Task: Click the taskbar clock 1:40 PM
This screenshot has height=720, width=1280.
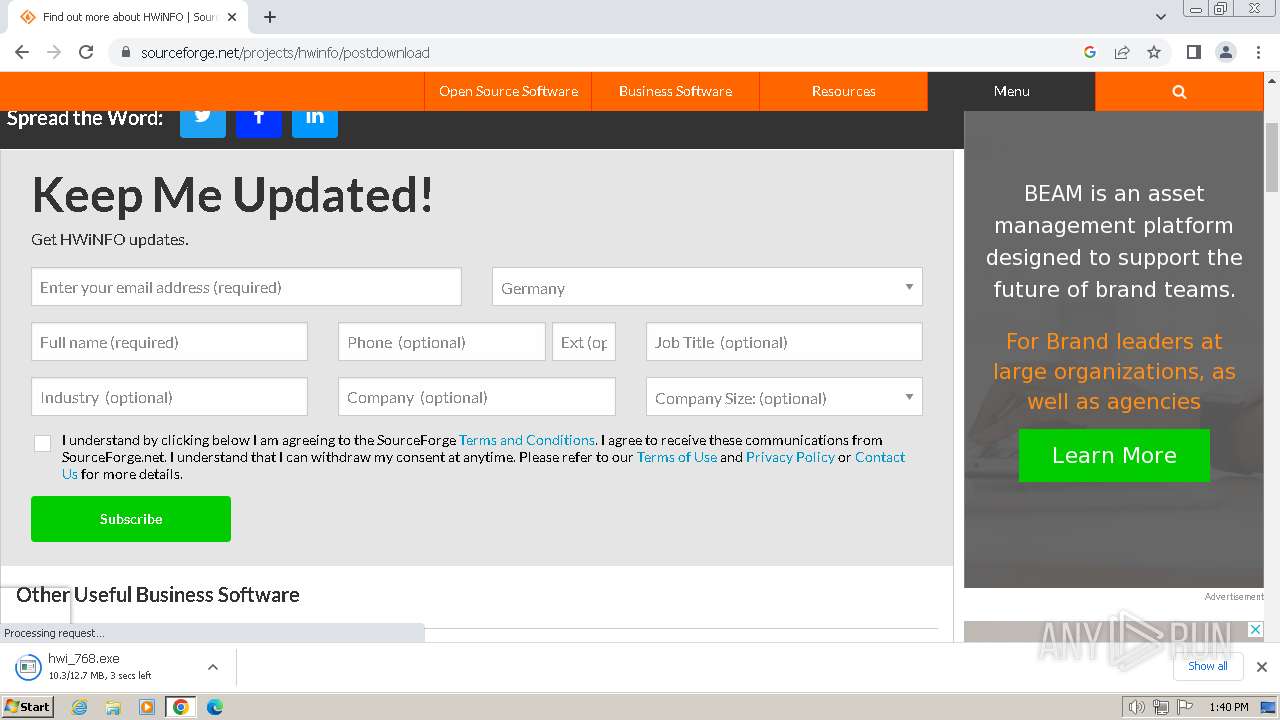Action: coord(1228,707)
